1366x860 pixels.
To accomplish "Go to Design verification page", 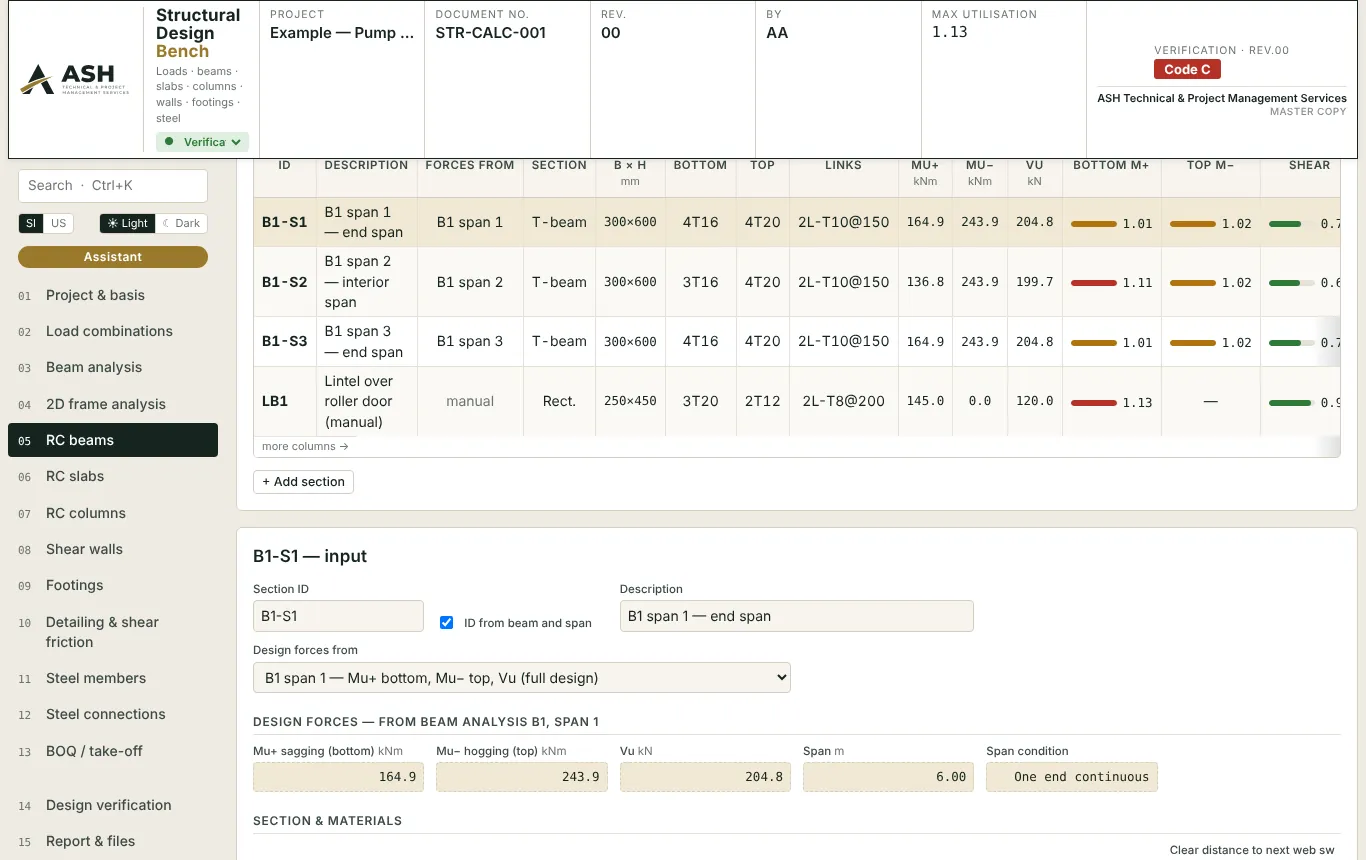I will tap(113, 805).
